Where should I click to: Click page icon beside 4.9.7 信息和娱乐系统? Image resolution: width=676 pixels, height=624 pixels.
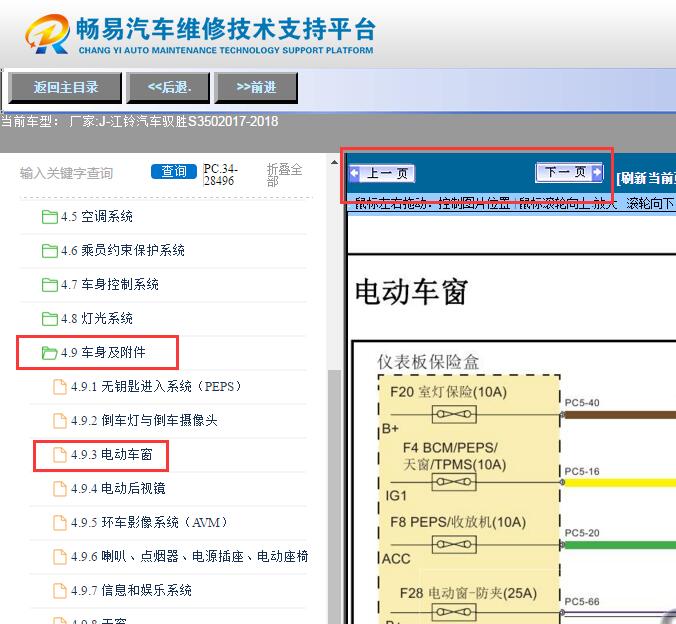pyautogui.click(x=59, y=591)
